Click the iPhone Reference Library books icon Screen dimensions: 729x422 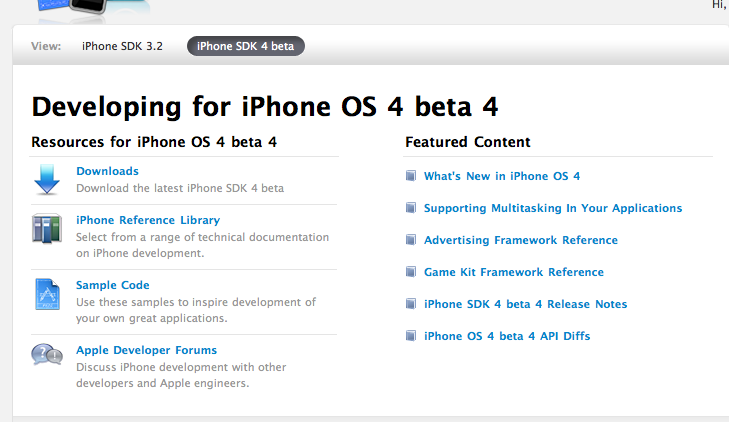(x=47, y=228)
